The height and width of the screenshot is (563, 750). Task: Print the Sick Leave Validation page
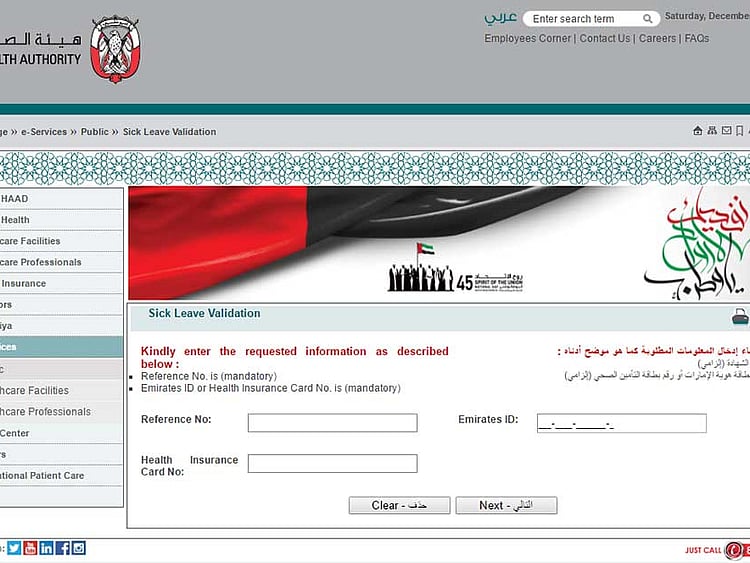point(740,317)
